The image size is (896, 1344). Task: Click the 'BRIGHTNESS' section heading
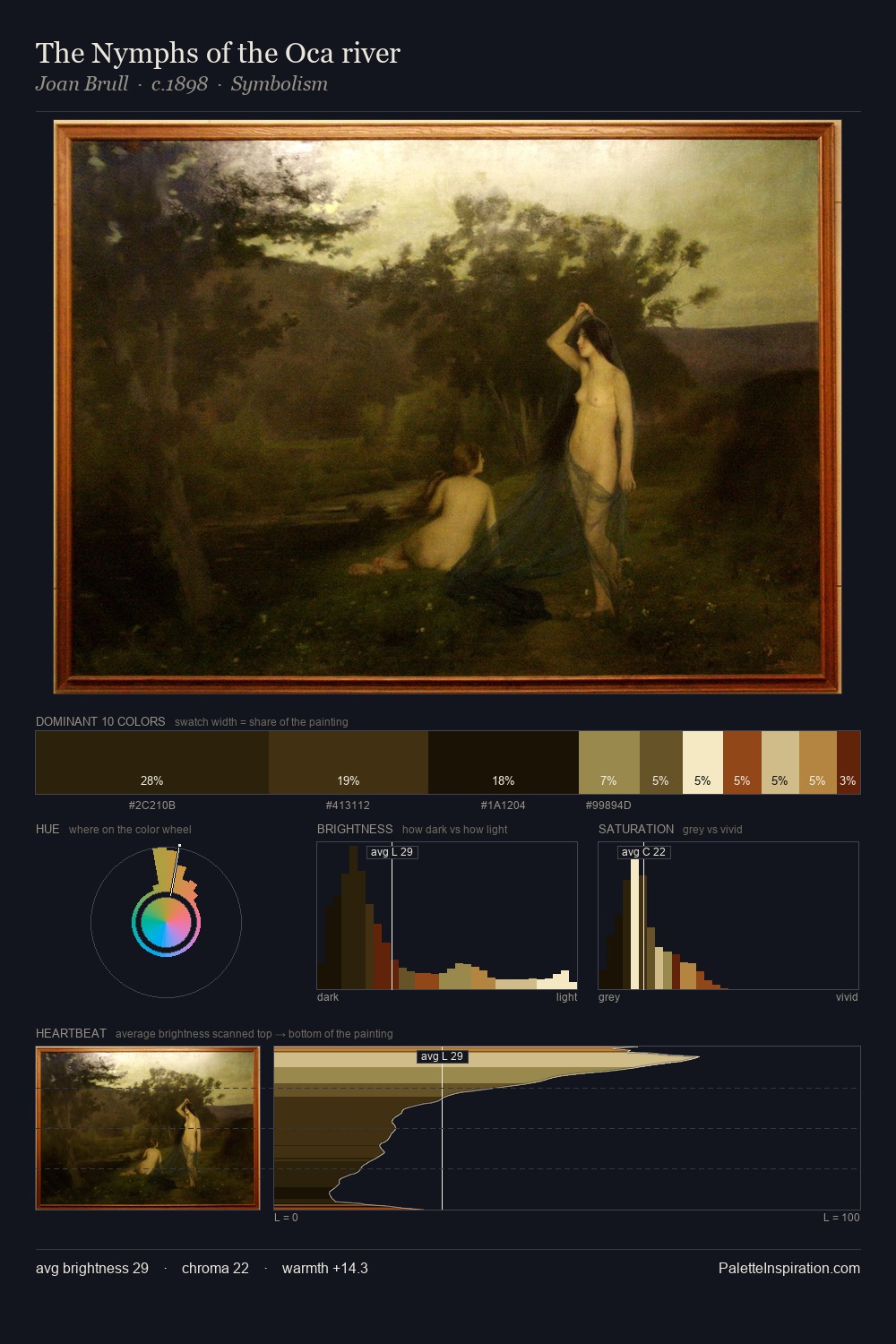click(x=355, y=829)
